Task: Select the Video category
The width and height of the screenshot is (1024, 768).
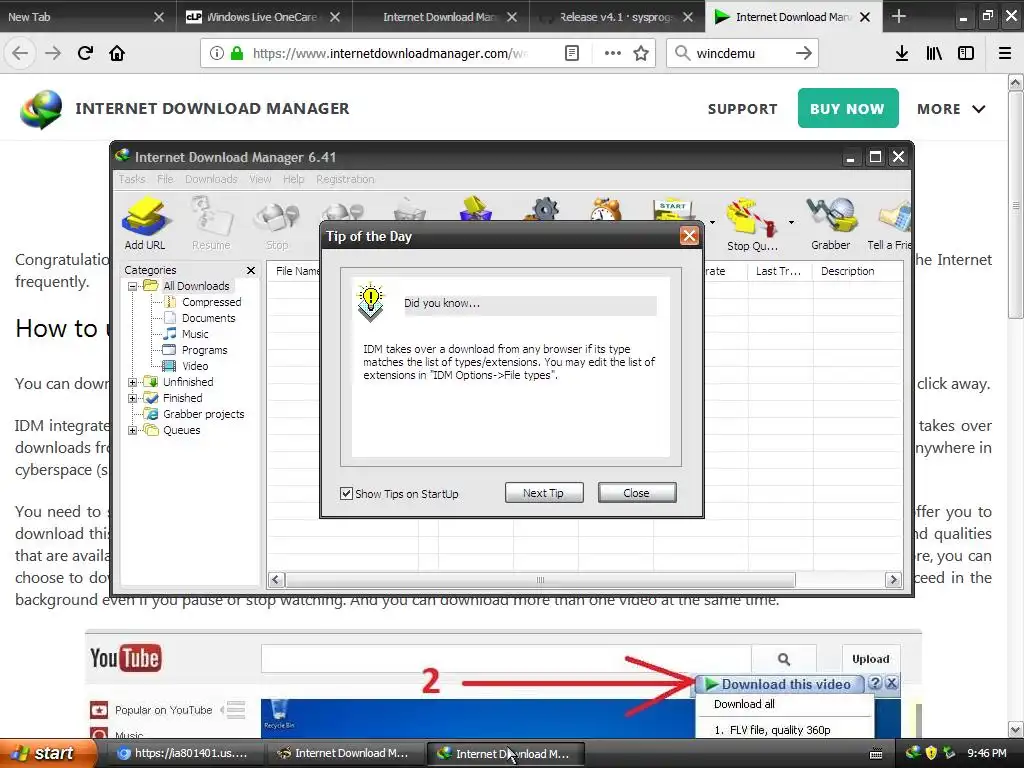Action: [x=195, y=366]
